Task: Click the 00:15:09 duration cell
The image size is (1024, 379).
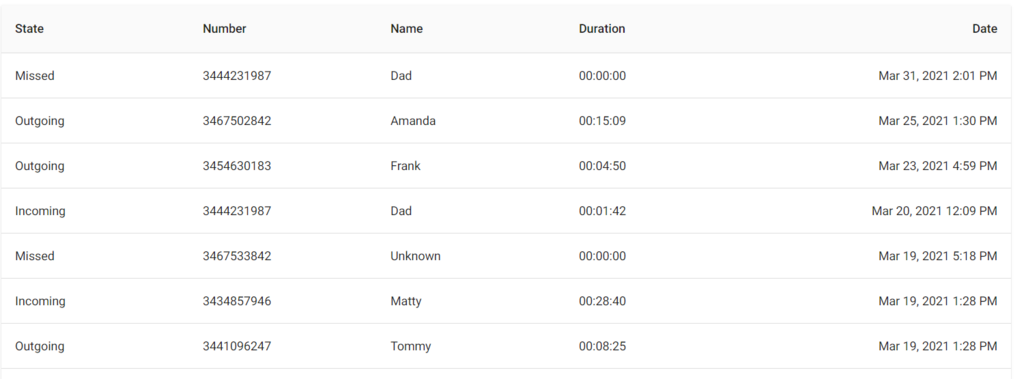Action: 602,121
